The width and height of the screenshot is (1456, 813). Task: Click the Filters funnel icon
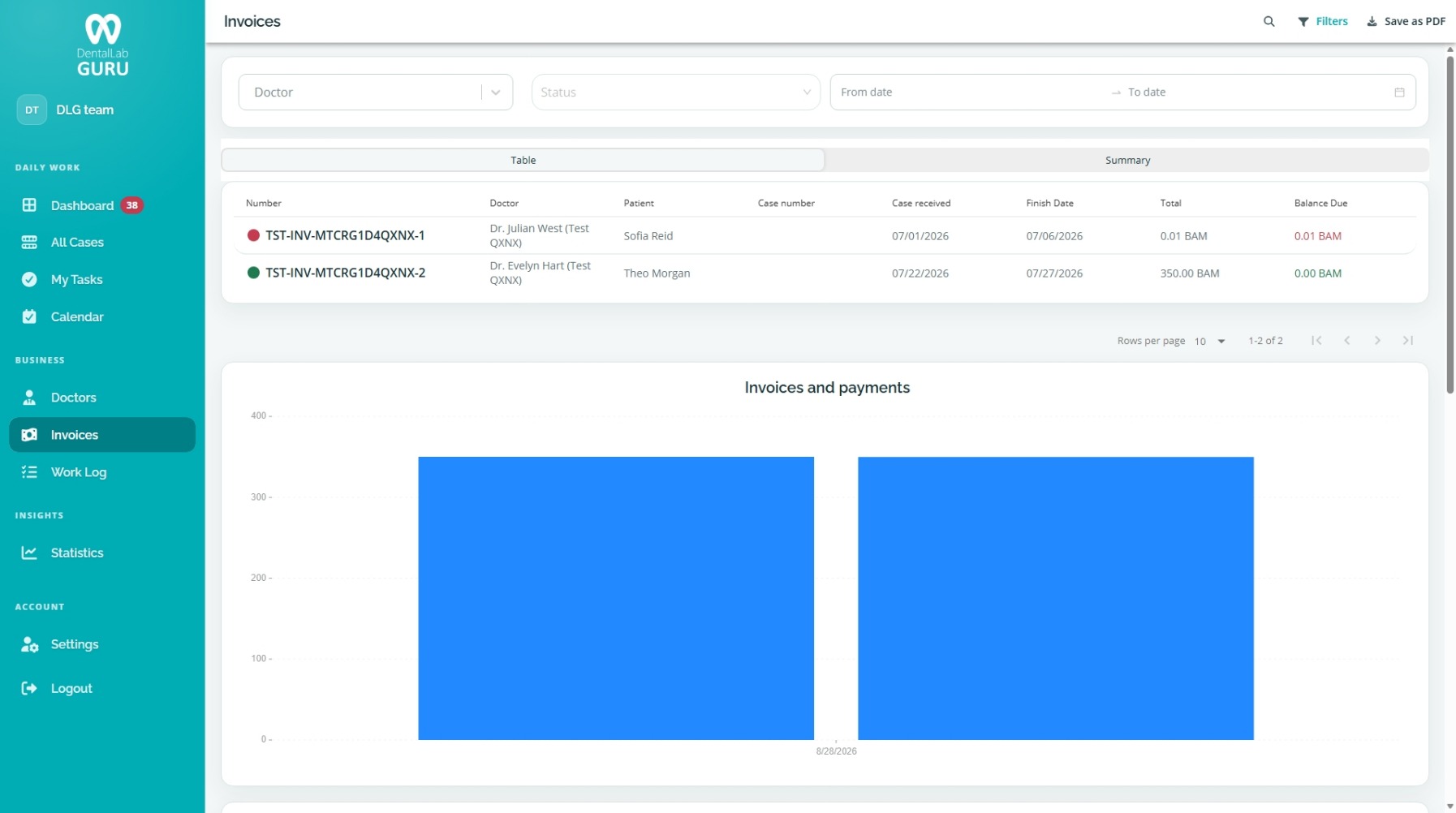point(1303,22)
